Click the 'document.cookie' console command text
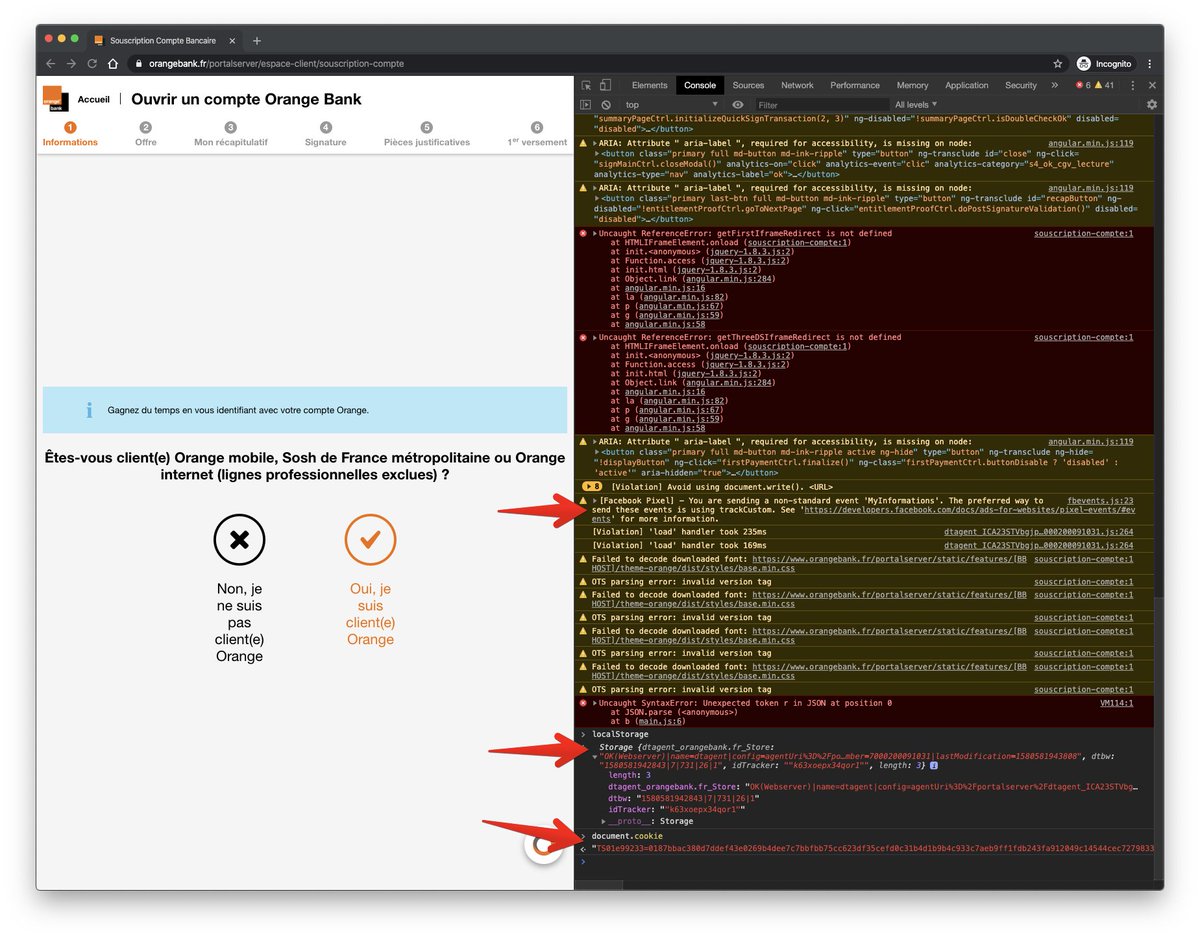The height and width of the screenshot is (938, 1200). click(x=628, y=836)
